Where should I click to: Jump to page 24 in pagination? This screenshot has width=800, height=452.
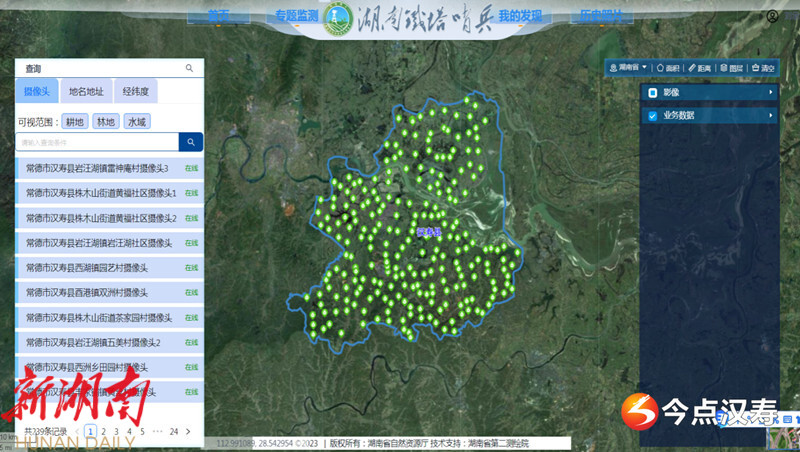click(173, 431)
